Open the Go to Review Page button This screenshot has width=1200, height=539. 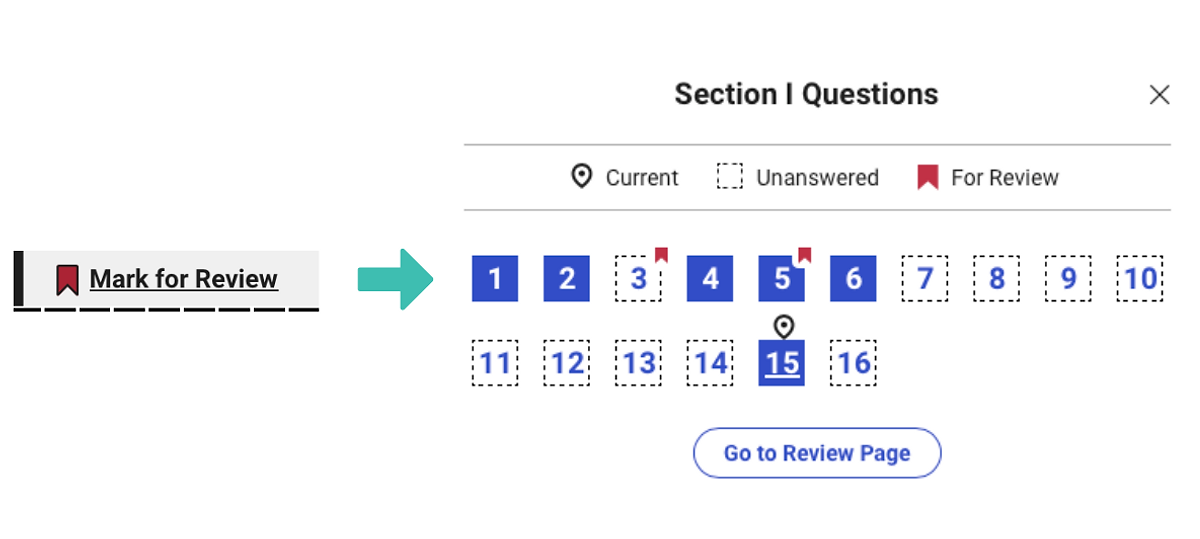pyautogui.click(x=817, y=453)
